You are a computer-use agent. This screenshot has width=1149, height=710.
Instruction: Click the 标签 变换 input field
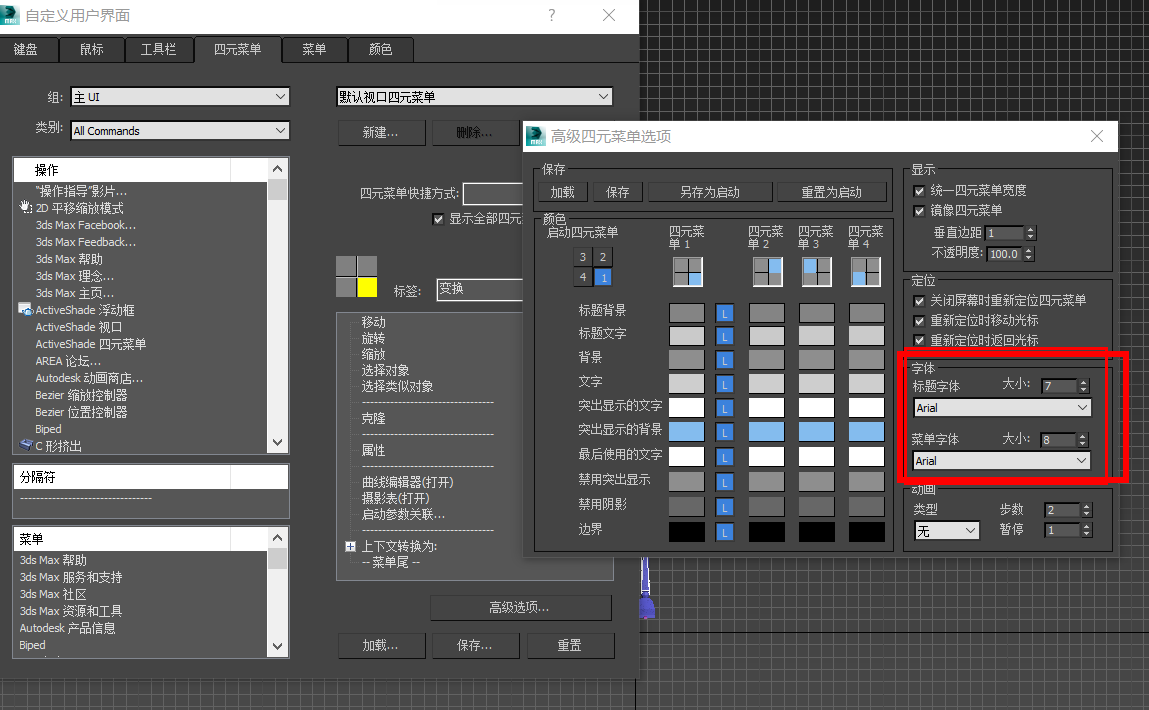480,289
